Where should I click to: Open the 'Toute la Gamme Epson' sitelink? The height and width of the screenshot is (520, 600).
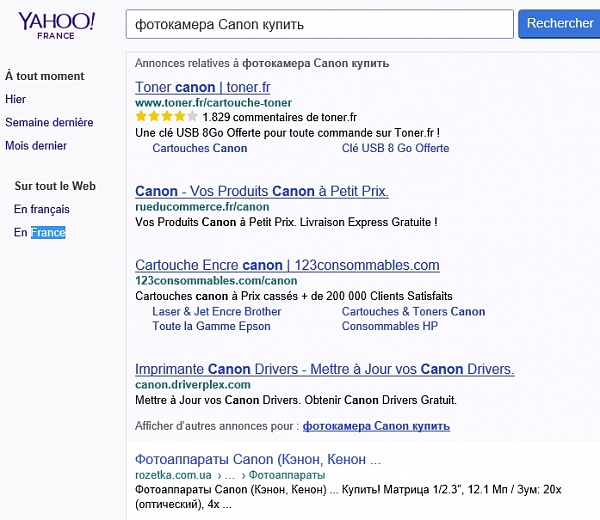point(211,326)
